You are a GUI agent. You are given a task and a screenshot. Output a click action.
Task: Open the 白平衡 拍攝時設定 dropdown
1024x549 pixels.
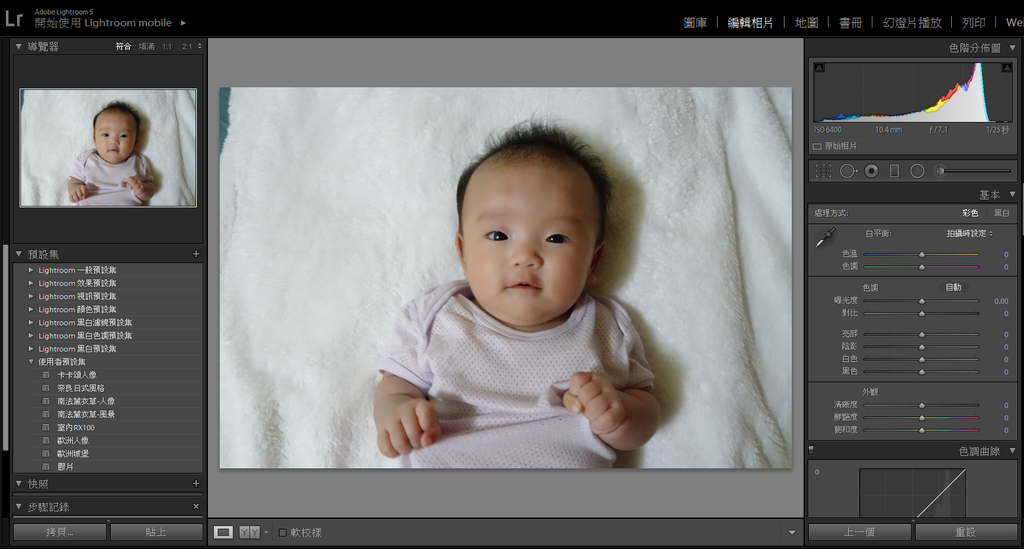pyautogui.click(x=970, y=233)
